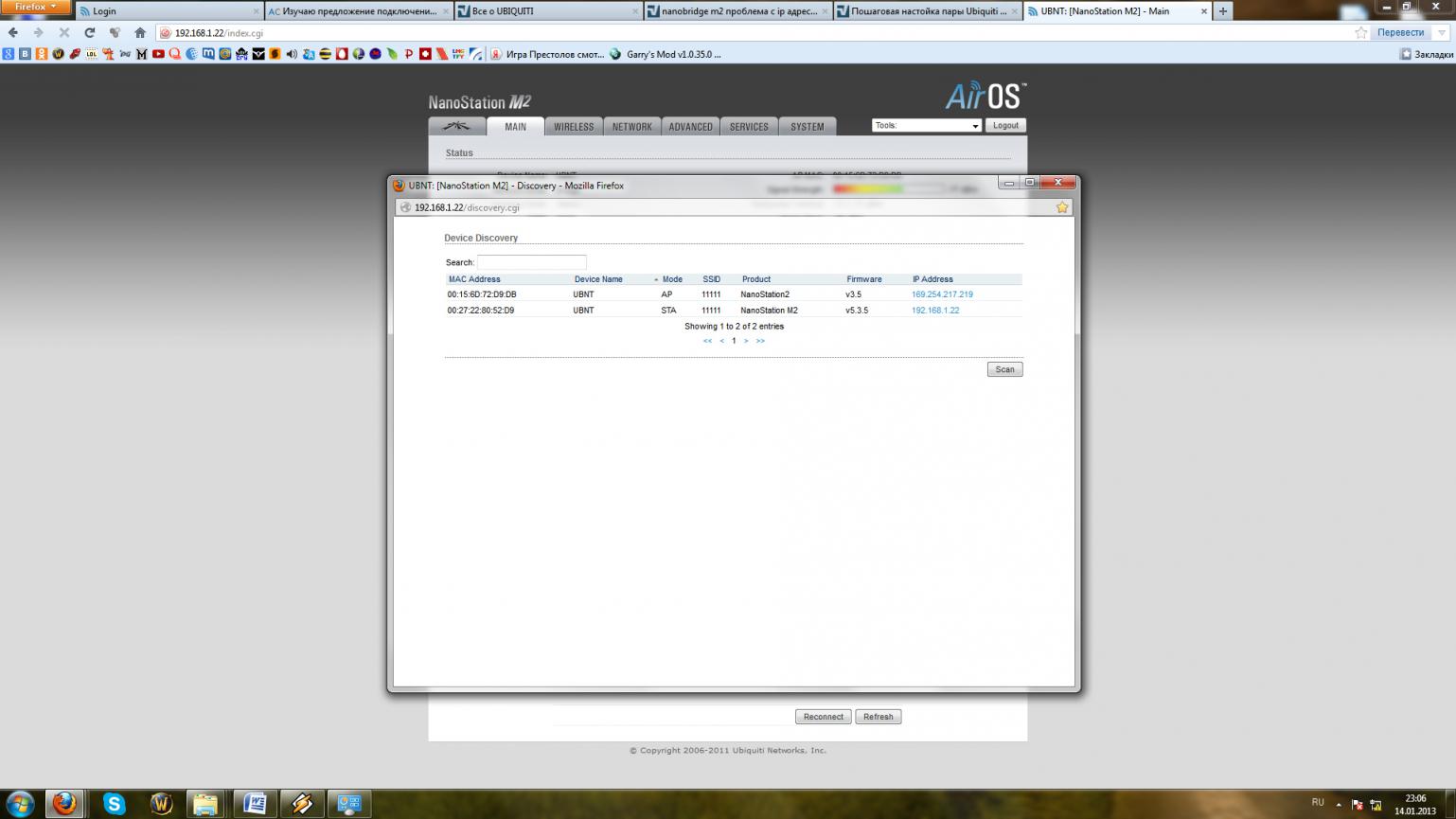Sort by the Device Name column header

[598, 279]
